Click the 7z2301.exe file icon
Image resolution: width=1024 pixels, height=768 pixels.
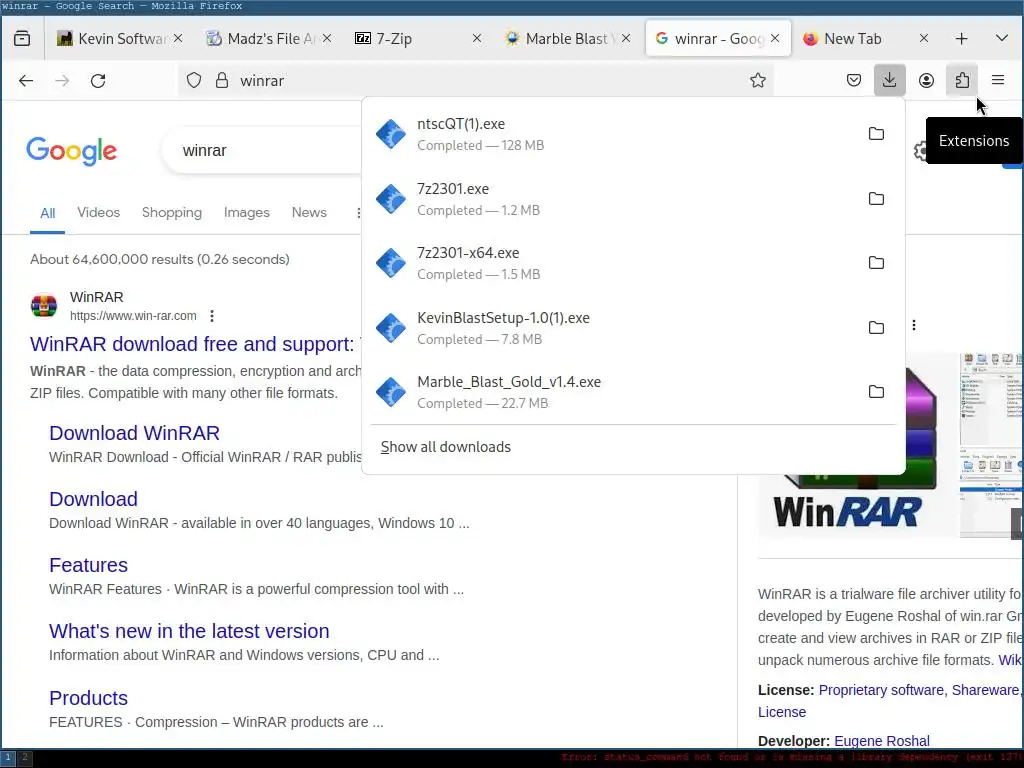pos(391,199)
